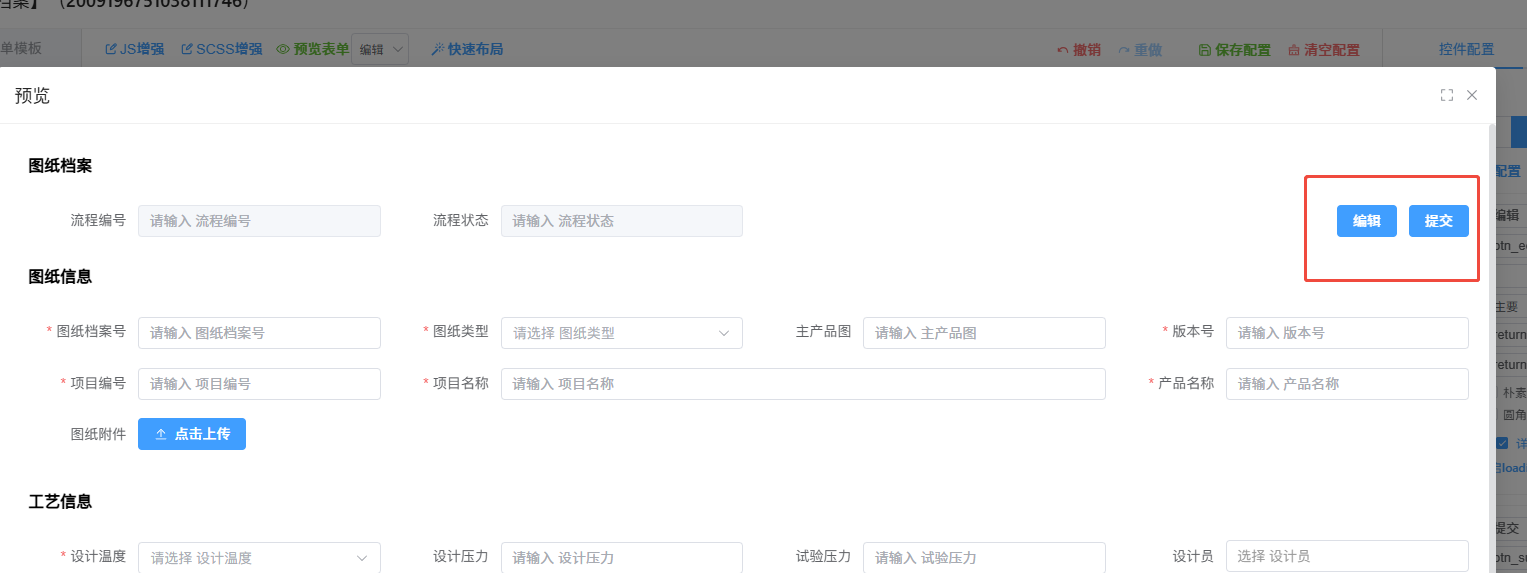
Task: Click the 点击上传 upload button
Action: tap(192, 434)
